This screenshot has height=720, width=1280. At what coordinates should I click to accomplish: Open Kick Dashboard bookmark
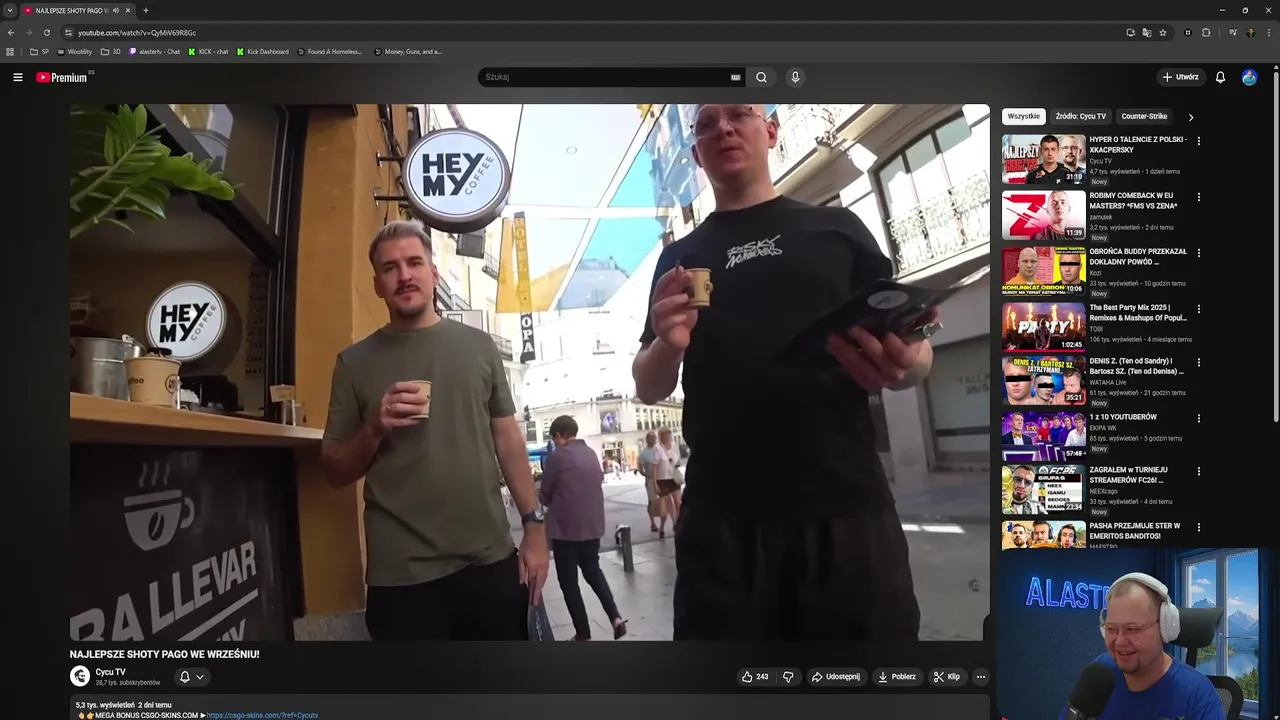(262, 52)
